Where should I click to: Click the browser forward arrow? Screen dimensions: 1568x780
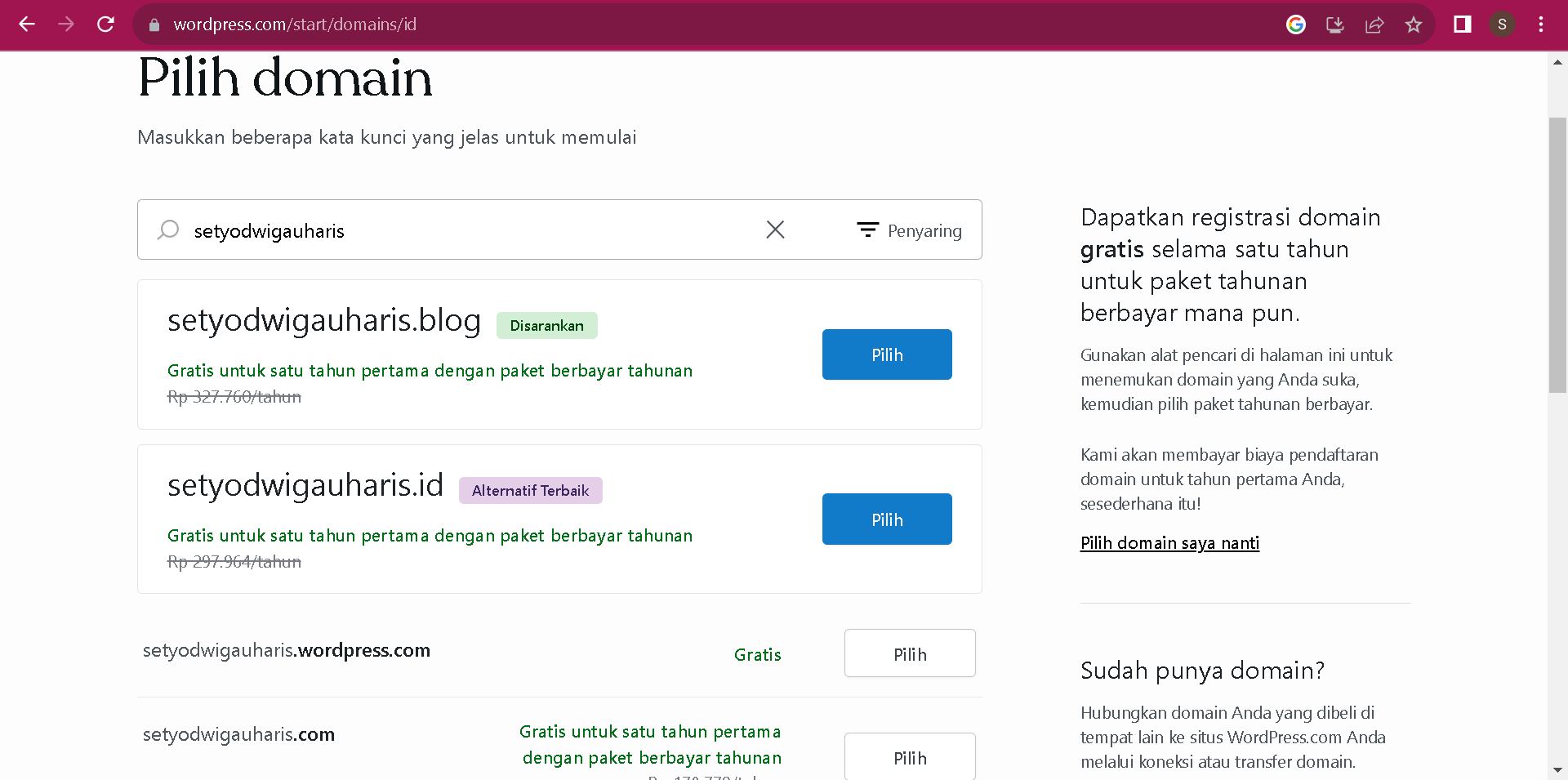click(x=66, y=25)
